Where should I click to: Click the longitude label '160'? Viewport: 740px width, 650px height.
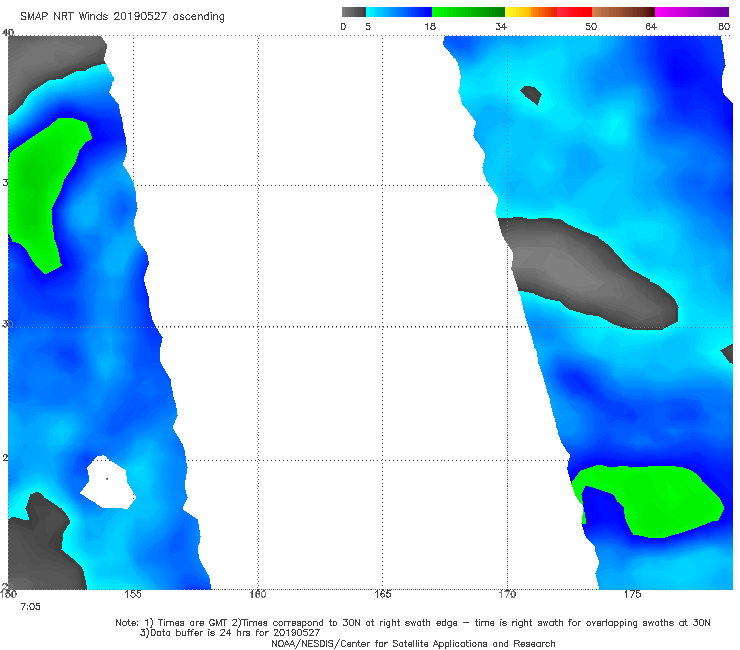click(258, 594)
